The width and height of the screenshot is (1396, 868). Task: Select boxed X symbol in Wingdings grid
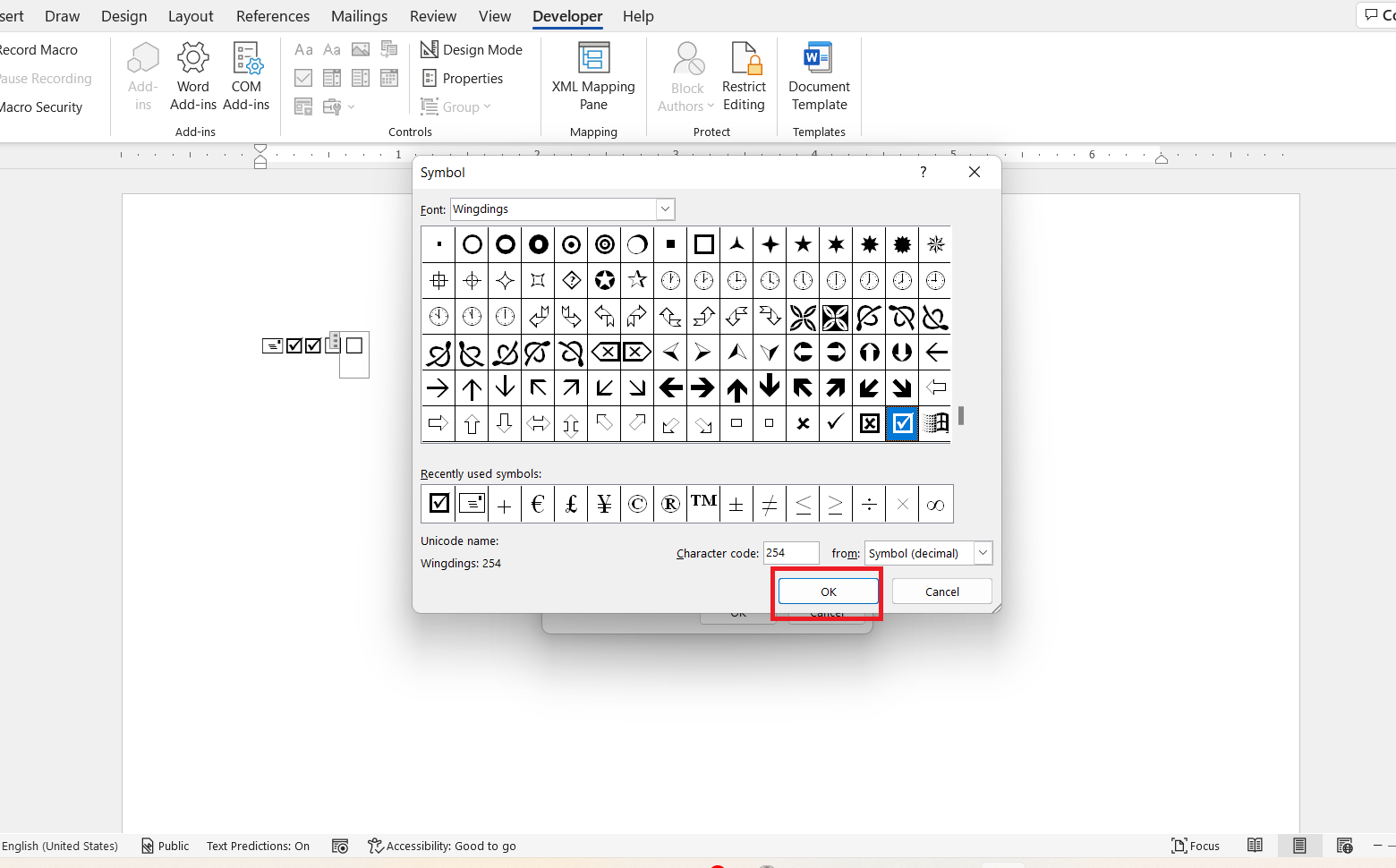869,423
